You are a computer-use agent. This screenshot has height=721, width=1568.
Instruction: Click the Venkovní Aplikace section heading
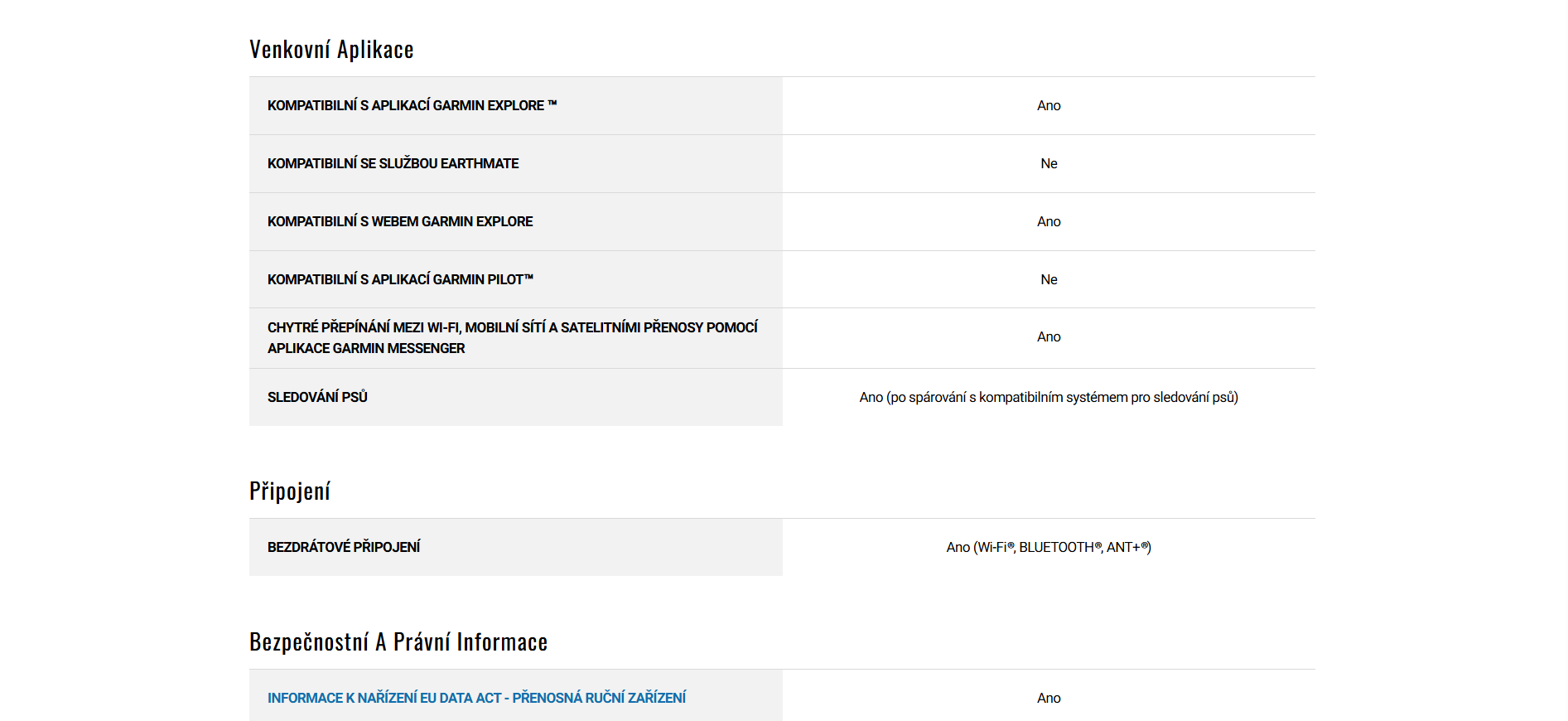(331, 50)
